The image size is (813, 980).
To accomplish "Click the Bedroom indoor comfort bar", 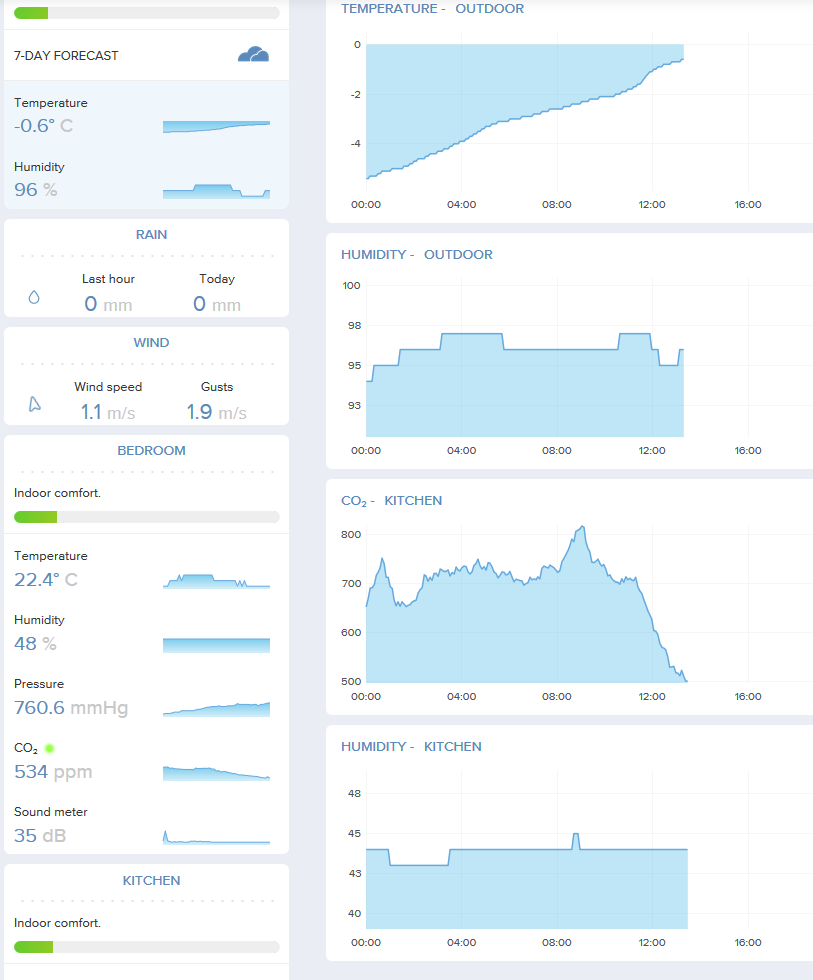I will click(147, 517).
